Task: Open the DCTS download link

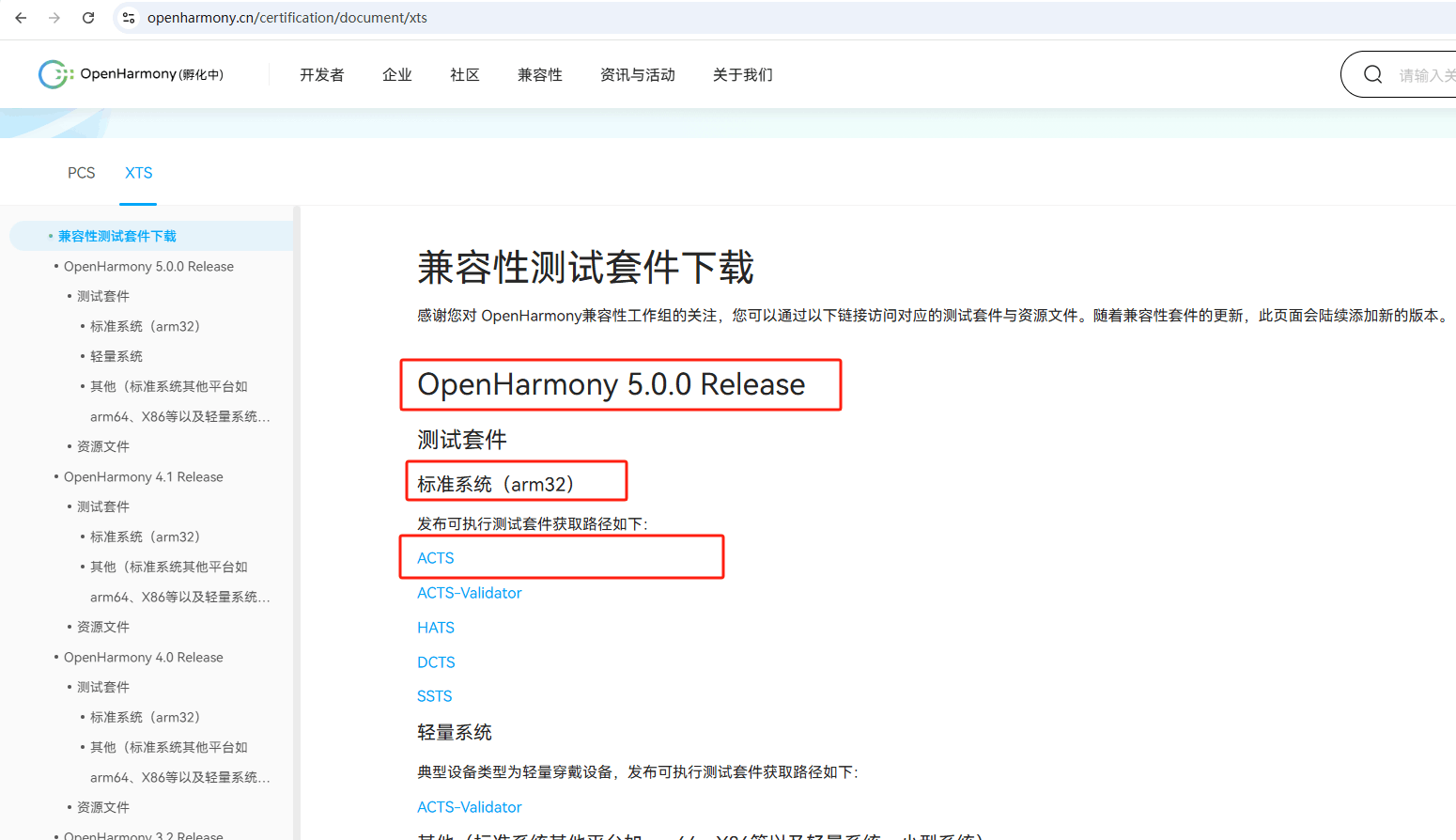Action: [436, 662]
